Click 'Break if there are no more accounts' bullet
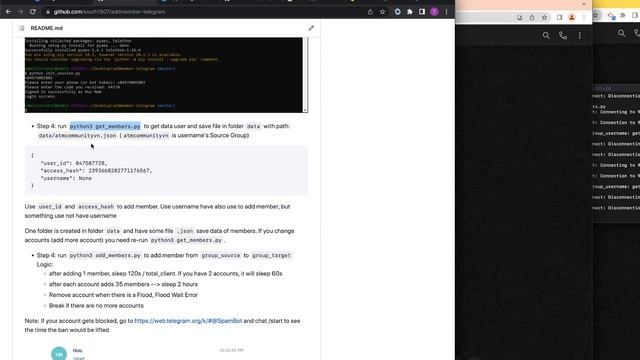640x360 pixels. [96, 305]
